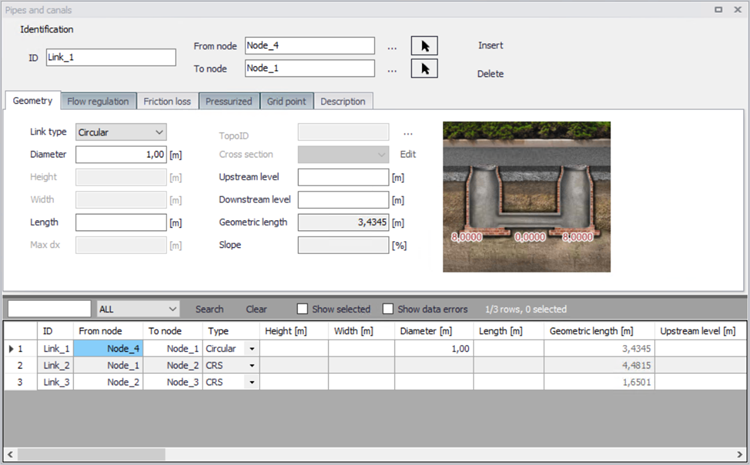Open the Description tab
Image resolution: width=750 pixels, height=465 pixels.
coord(343,101)
